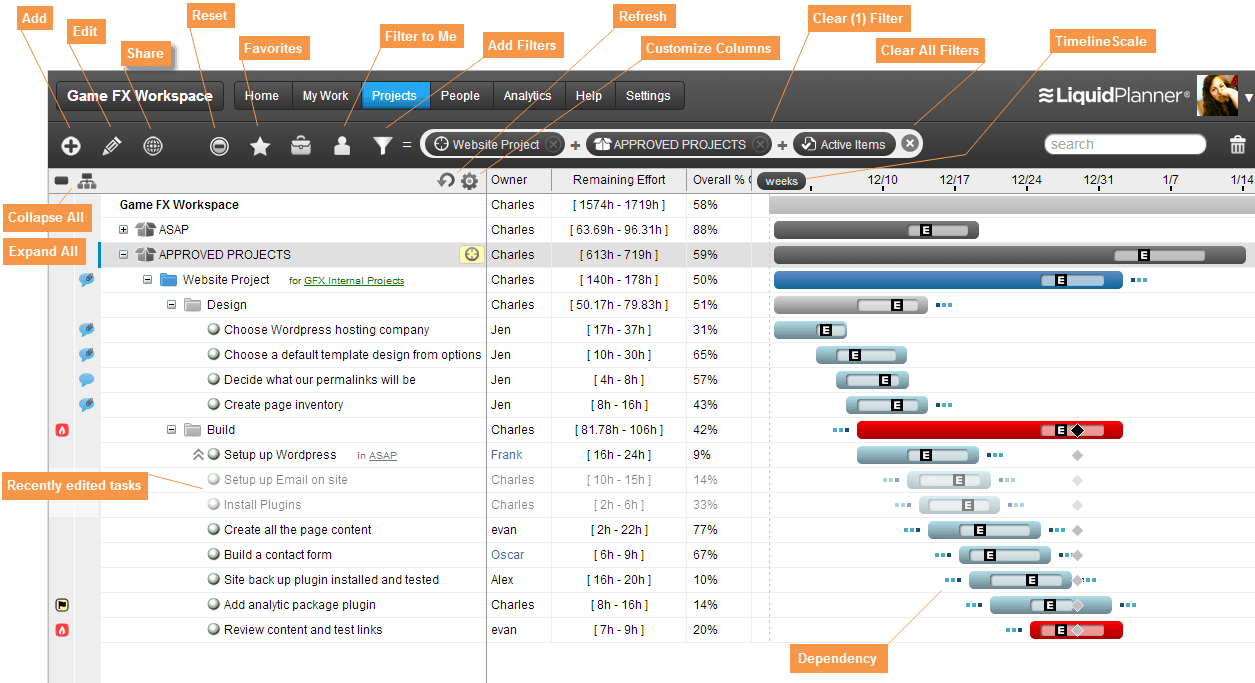Open the Analytics tab
Viewport: 1255px width, 683px height.
[x=527, y=96]
